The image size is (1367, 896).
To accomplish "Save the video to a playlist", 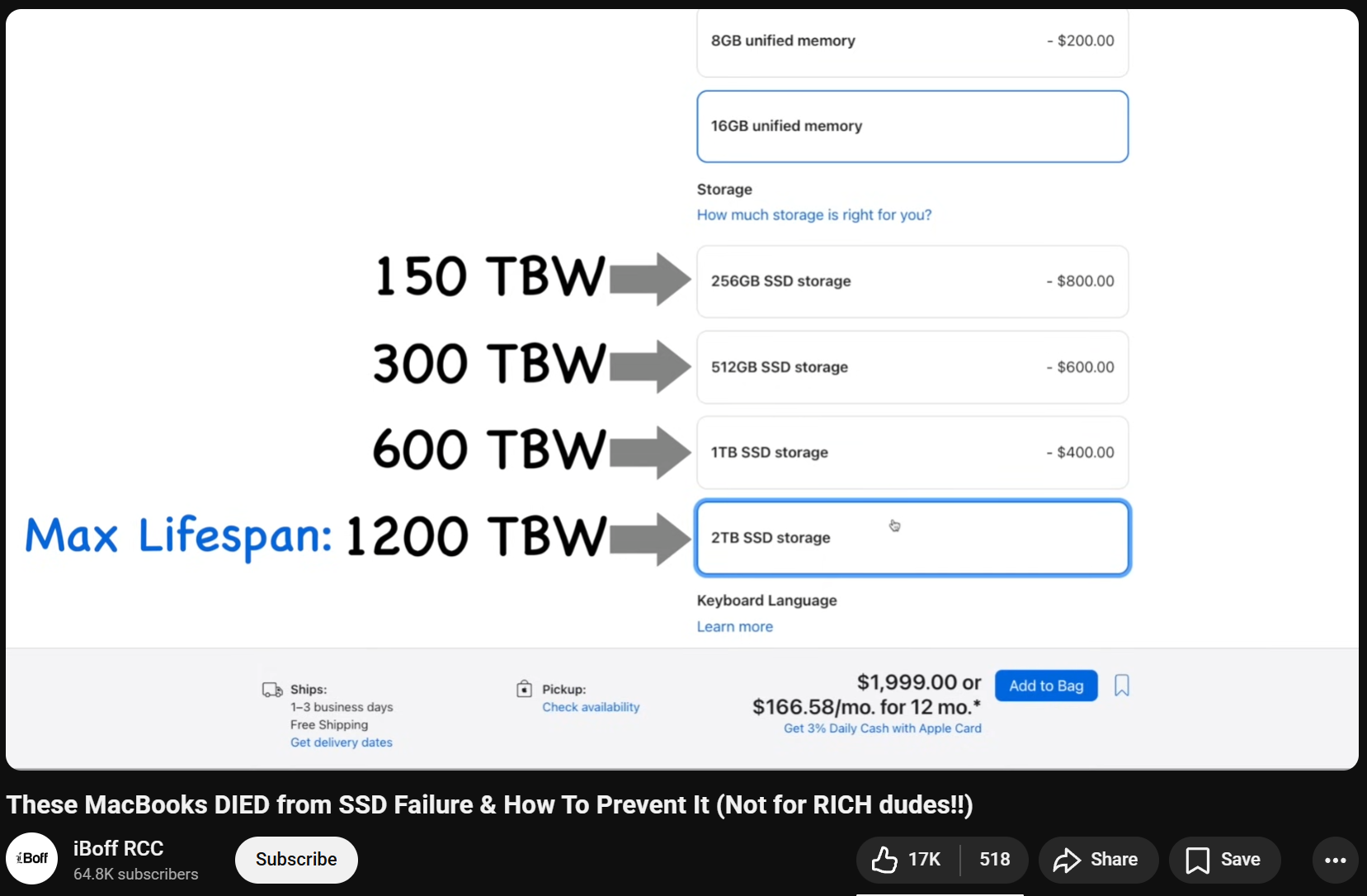I will [1224, 860].
